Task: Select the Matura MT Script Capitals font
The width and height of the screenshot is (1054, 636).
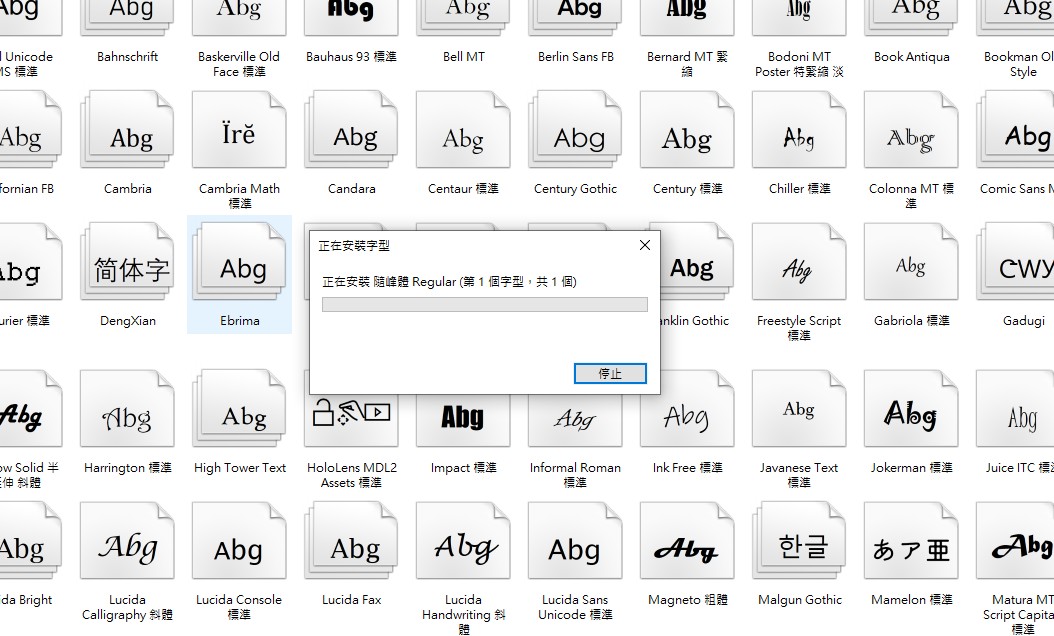Action: (1015, 541)
